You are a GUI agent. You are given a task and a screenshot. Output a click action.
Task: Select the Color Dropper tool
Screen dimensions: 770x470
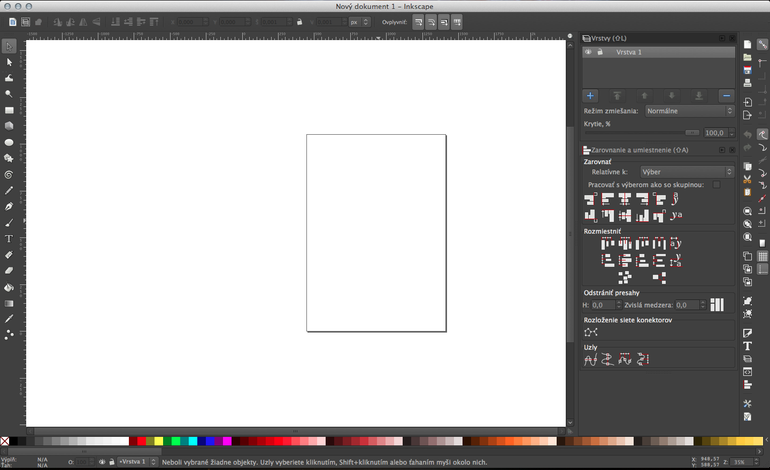pos(9,319)
